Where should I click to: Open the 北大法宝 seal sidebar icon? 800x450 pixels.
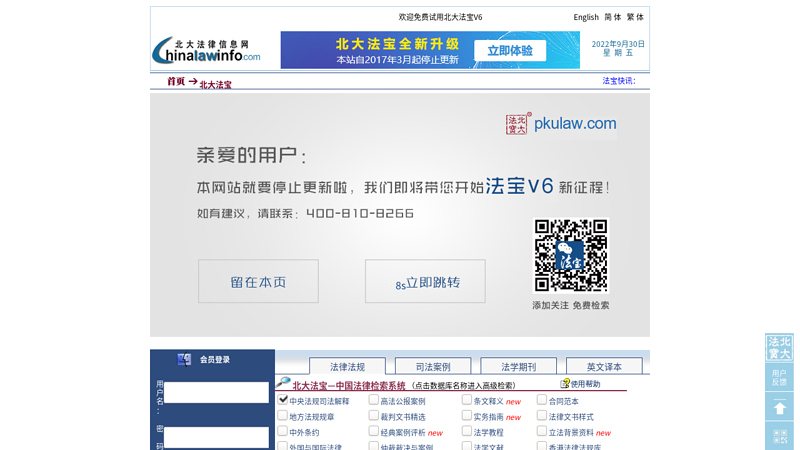click(x=779, y=347)
